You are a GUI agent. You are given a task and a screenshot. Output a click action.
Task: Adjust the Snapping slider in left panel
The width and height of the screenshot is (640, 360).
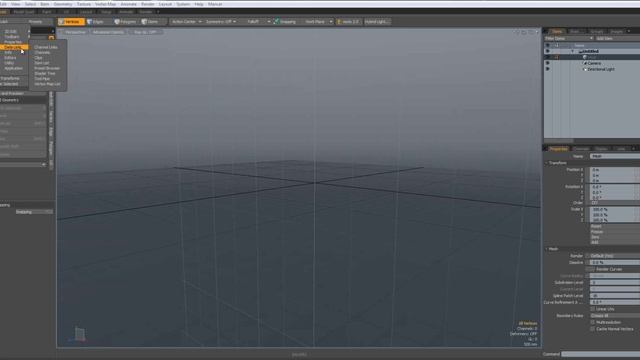(34, 212)
